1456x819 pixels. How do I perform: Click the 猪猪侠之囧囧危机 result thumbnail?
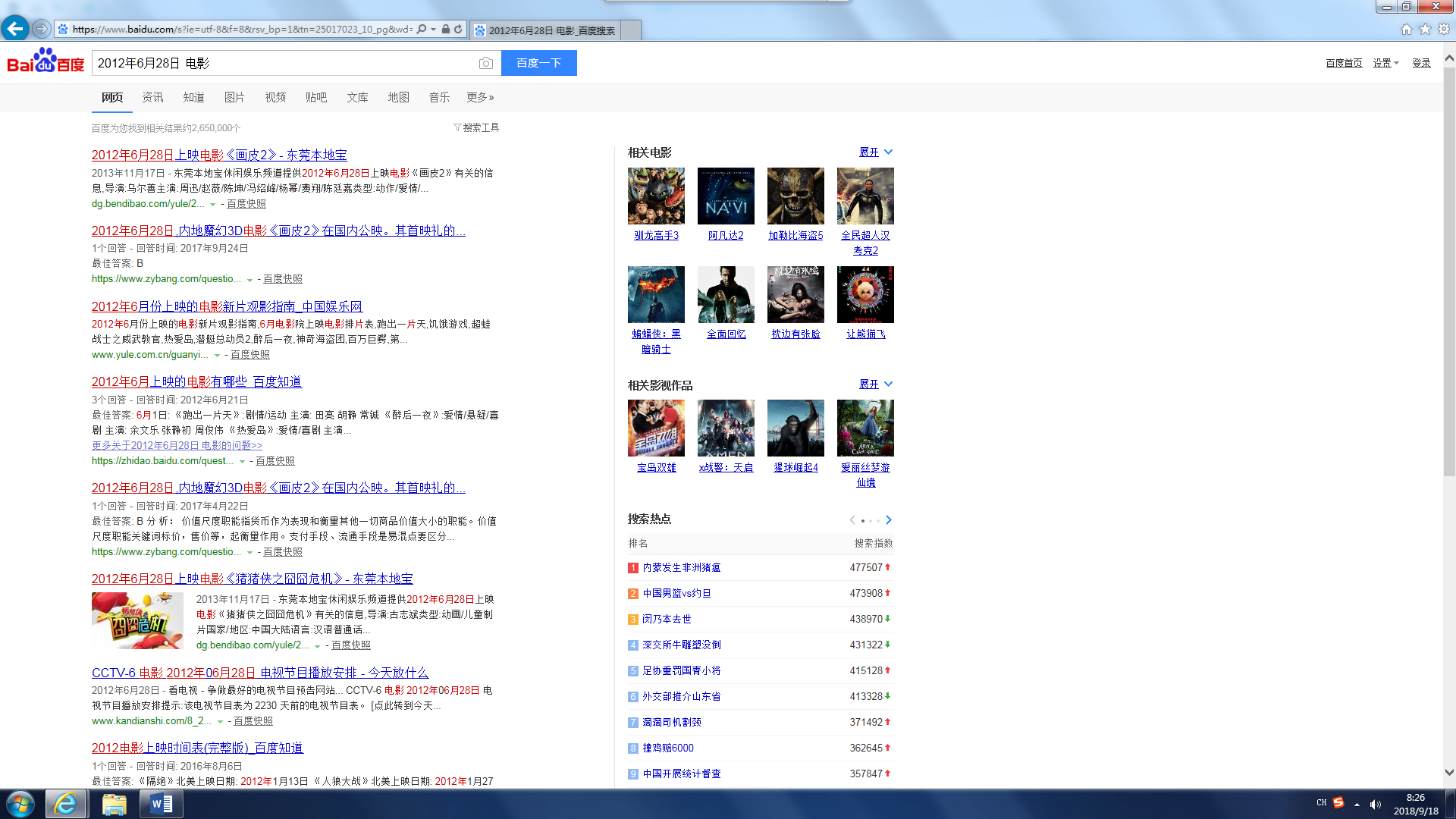(137, 620)
